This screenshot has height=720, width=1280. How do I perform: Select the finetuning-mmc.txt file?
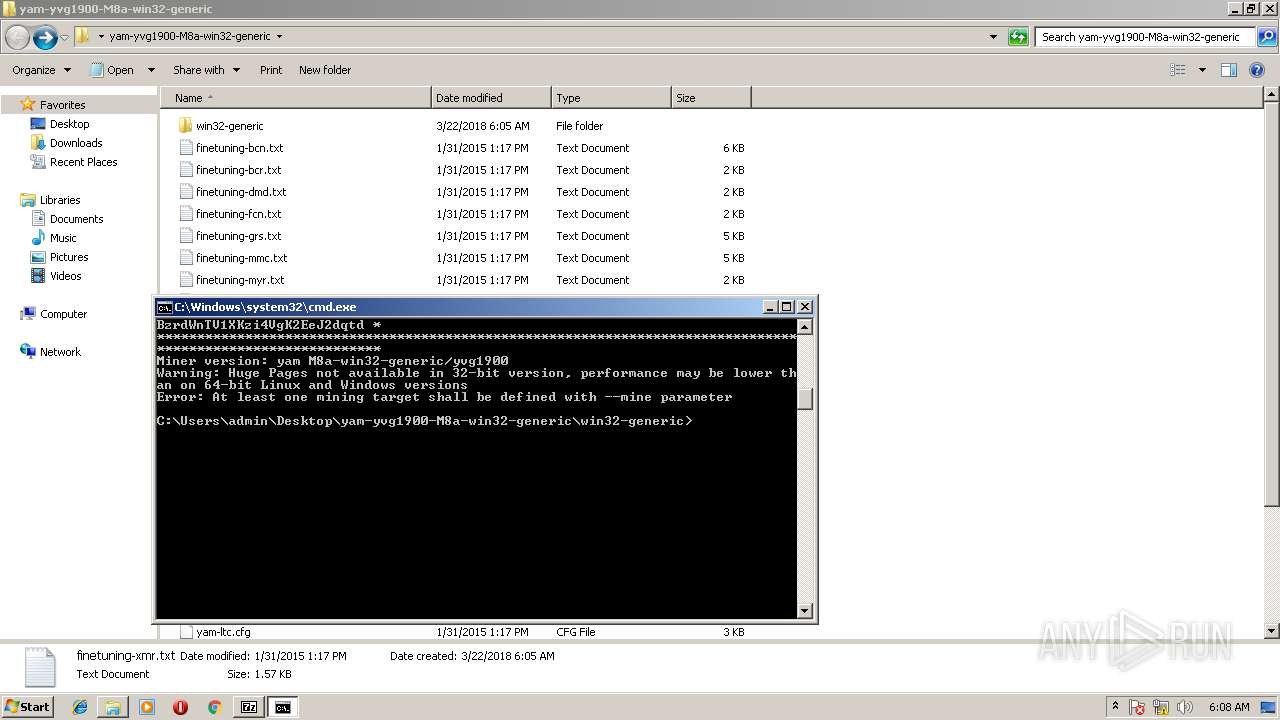pos(241,258)
